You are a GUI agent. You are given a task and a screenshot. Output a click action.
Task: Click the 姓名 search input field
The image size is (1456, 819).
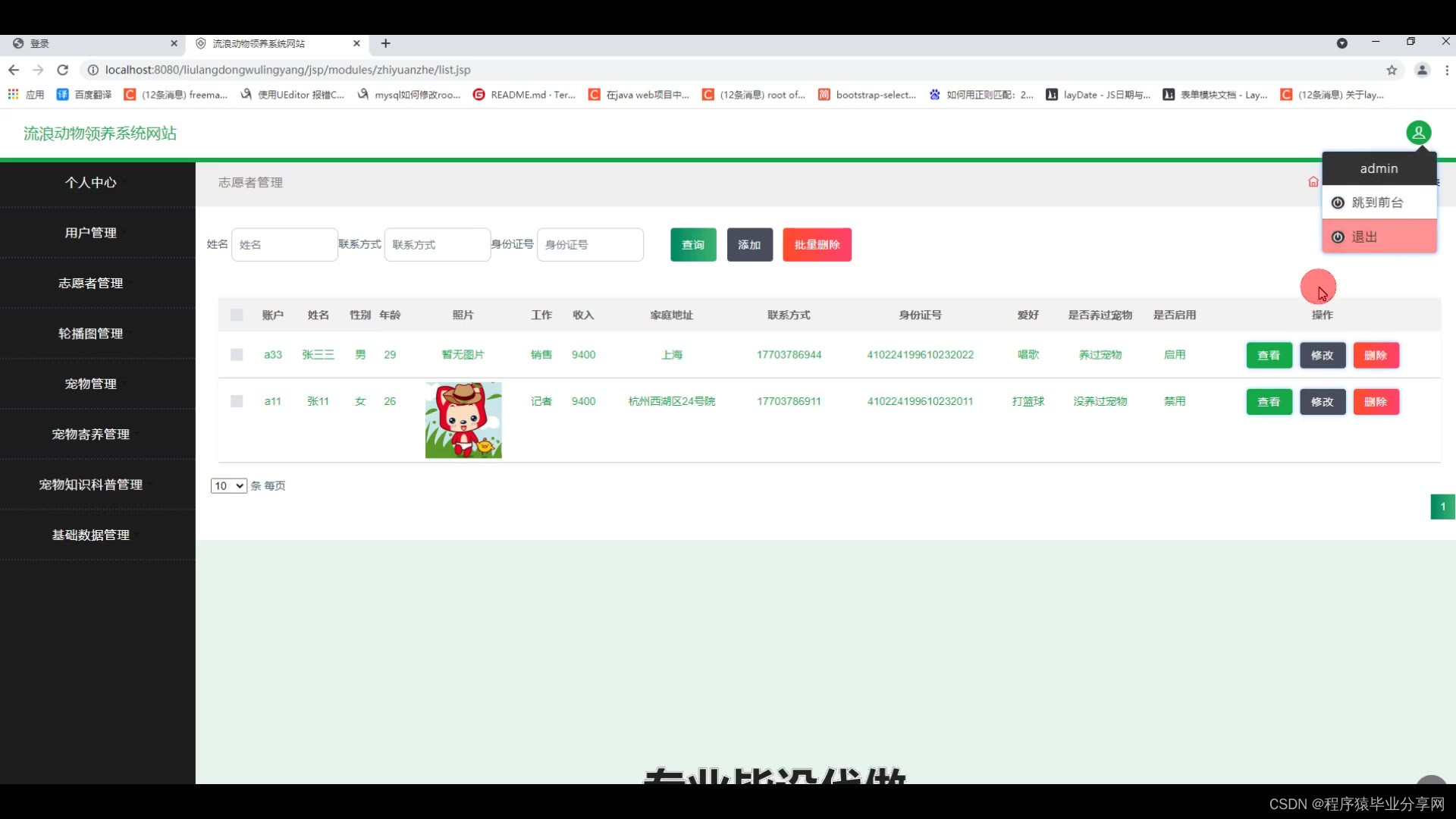pyautogui.click(x=284, y=245)
